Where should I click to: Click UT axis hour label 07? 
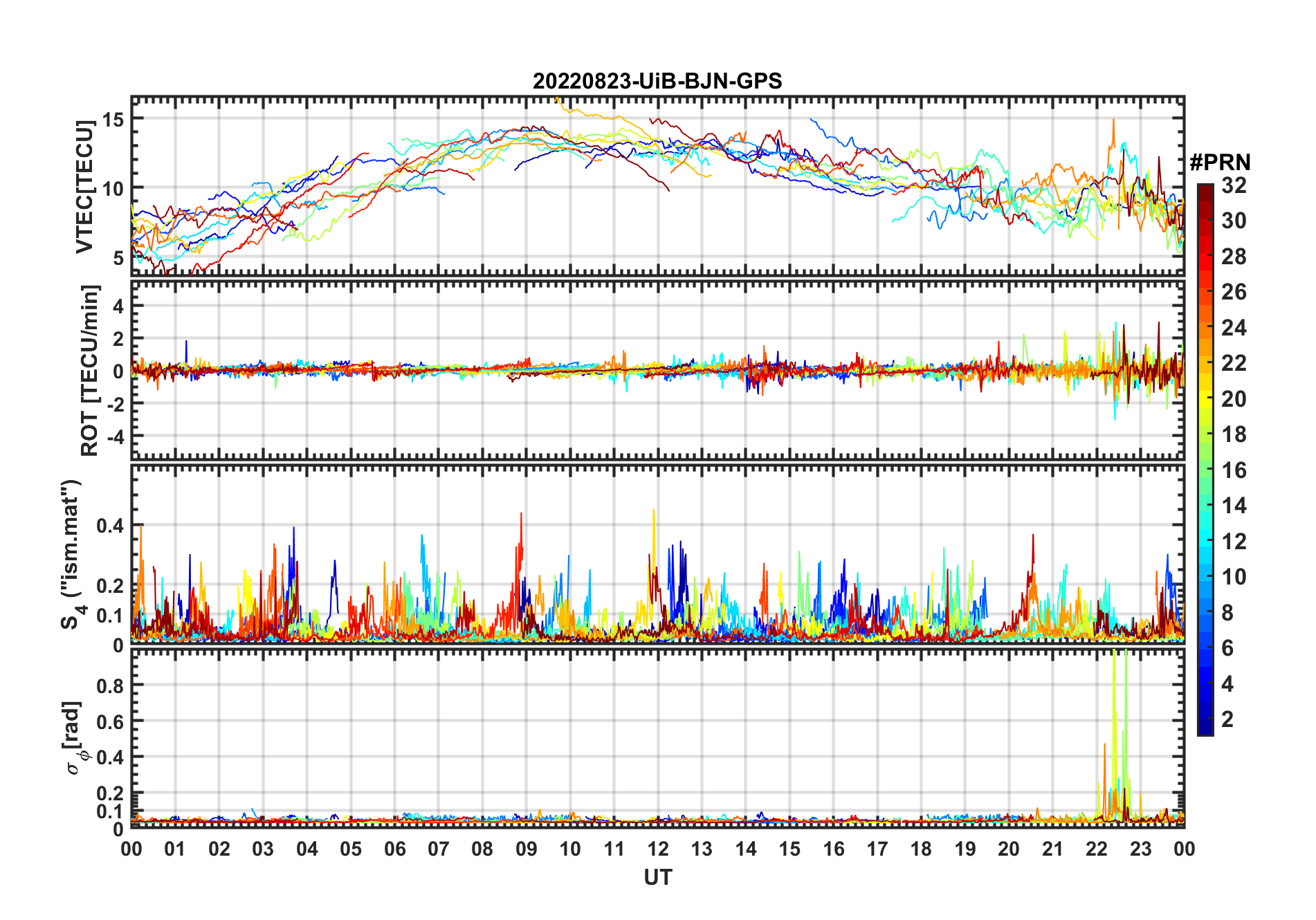(x=439, y=849)
